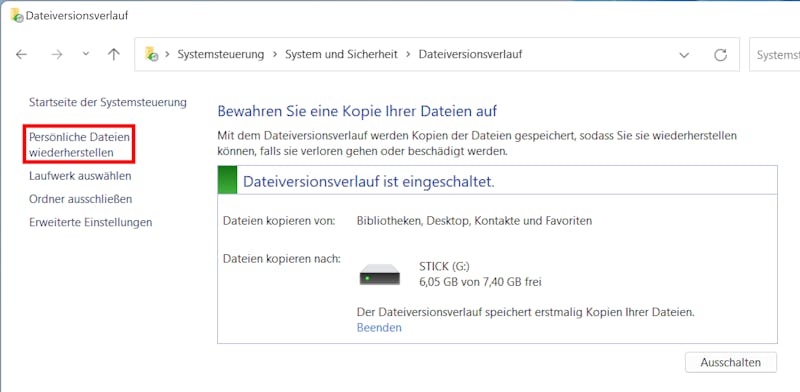Screen dimensions: 800x392
Task: Expand chevron after Systemsteuerung breadcrumb
Action: click(275, 54)
